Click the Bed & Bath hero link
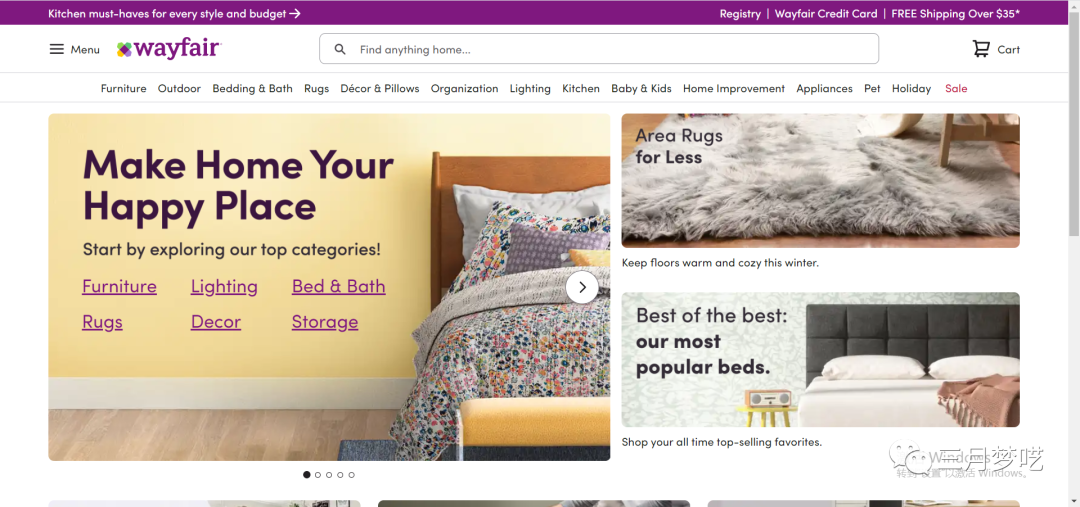 coord(338,287)
